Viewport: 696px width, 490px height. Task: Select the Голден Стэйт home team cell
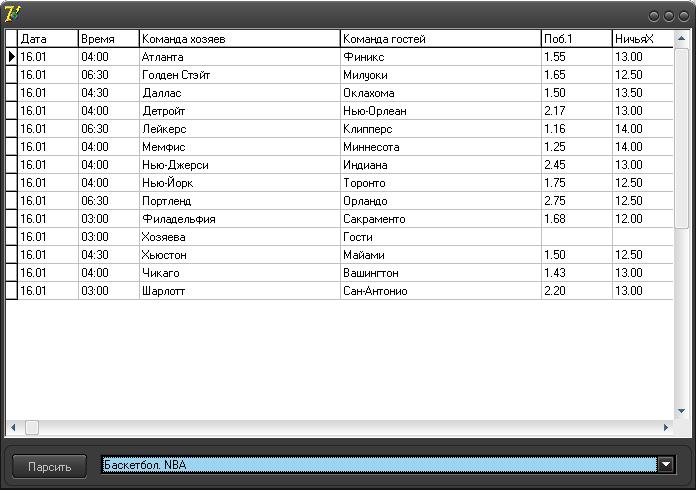(239, 75)
